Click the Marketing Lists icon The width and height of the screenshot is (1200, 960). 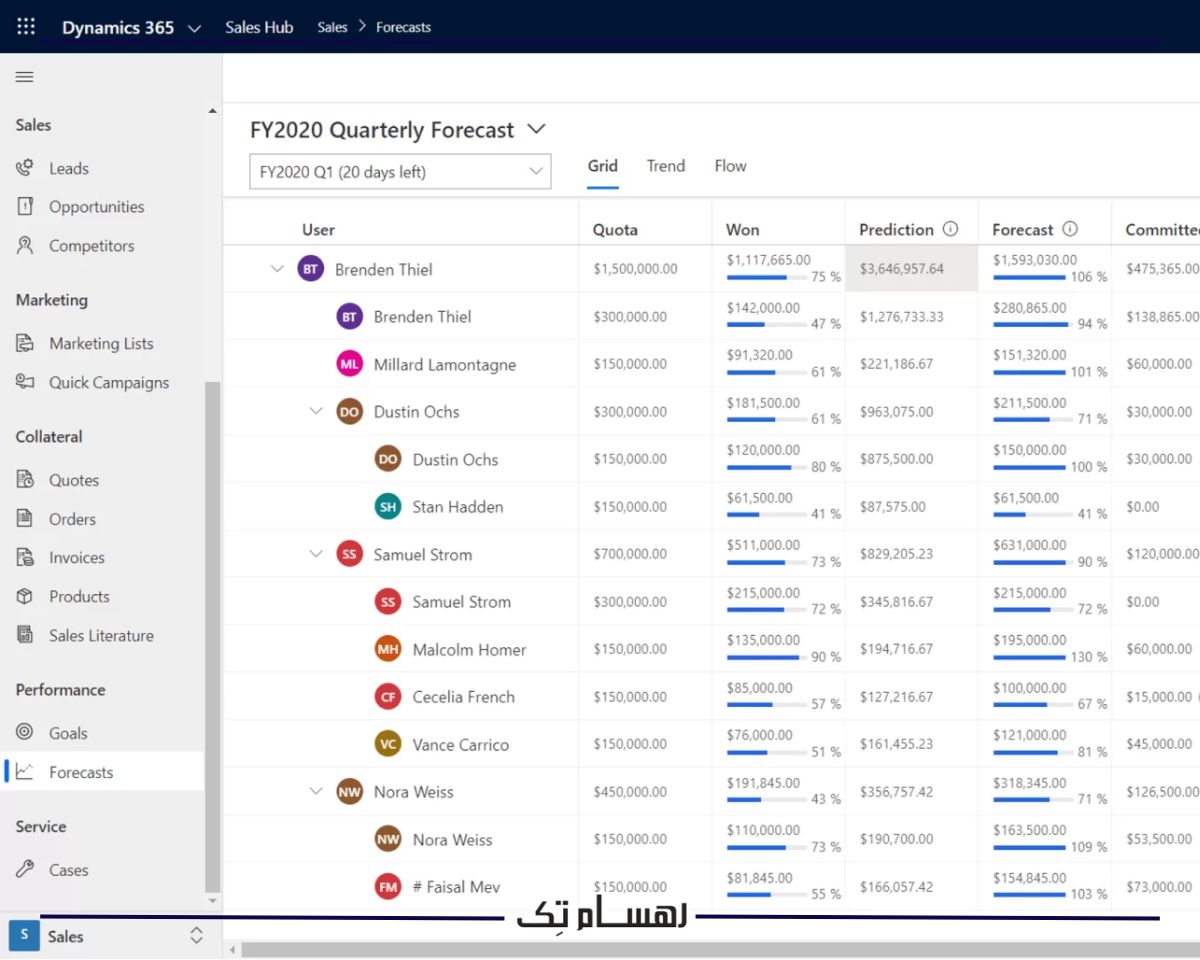pyautogui.click(x=24, y=343)
